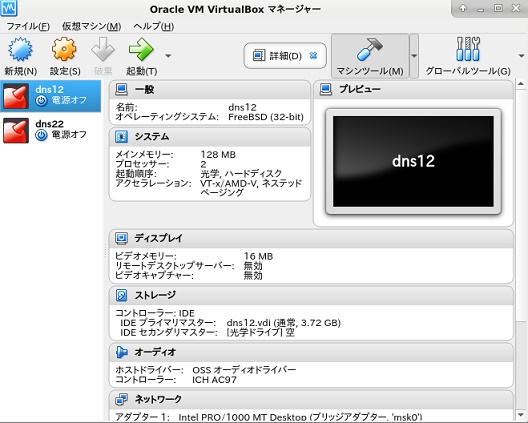Click the ストレージ section disk icon

(121, 295)
